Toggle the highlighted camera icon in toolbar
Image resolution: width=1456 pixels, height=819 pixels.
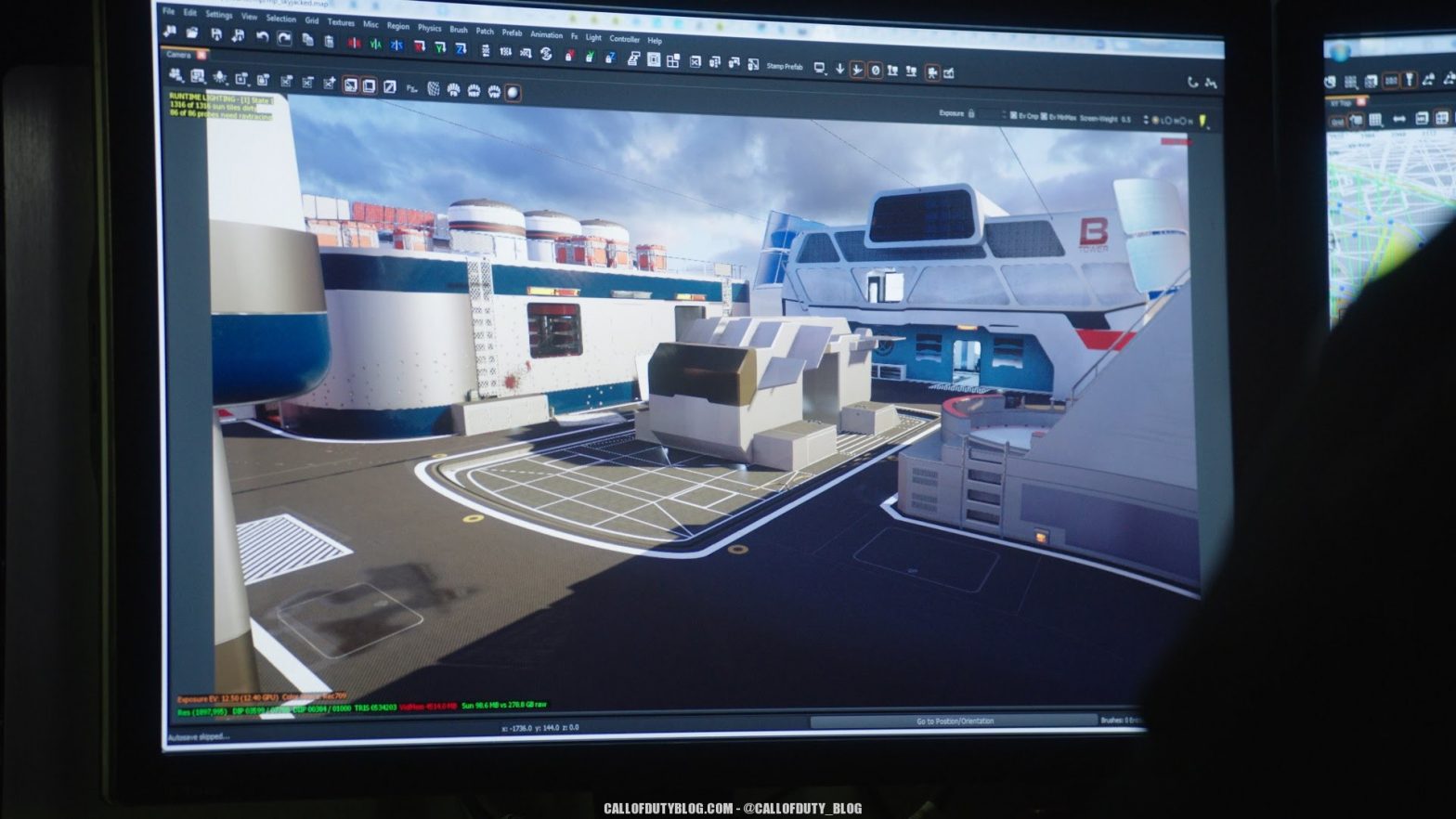click(x=932, y=72)
